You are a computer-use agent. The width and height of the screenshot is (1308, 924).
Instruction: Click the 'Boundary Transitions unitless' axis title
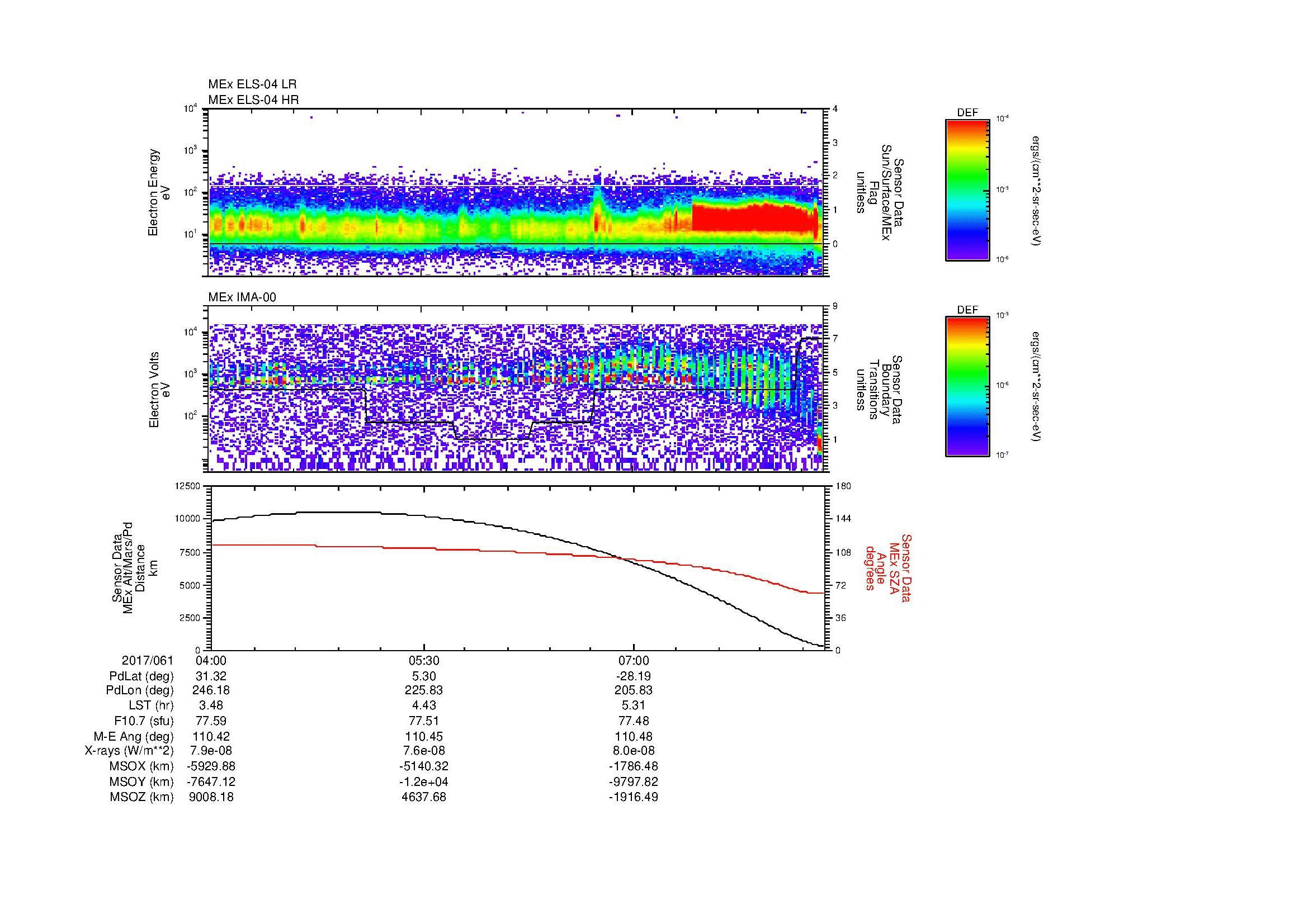[880, 390]
